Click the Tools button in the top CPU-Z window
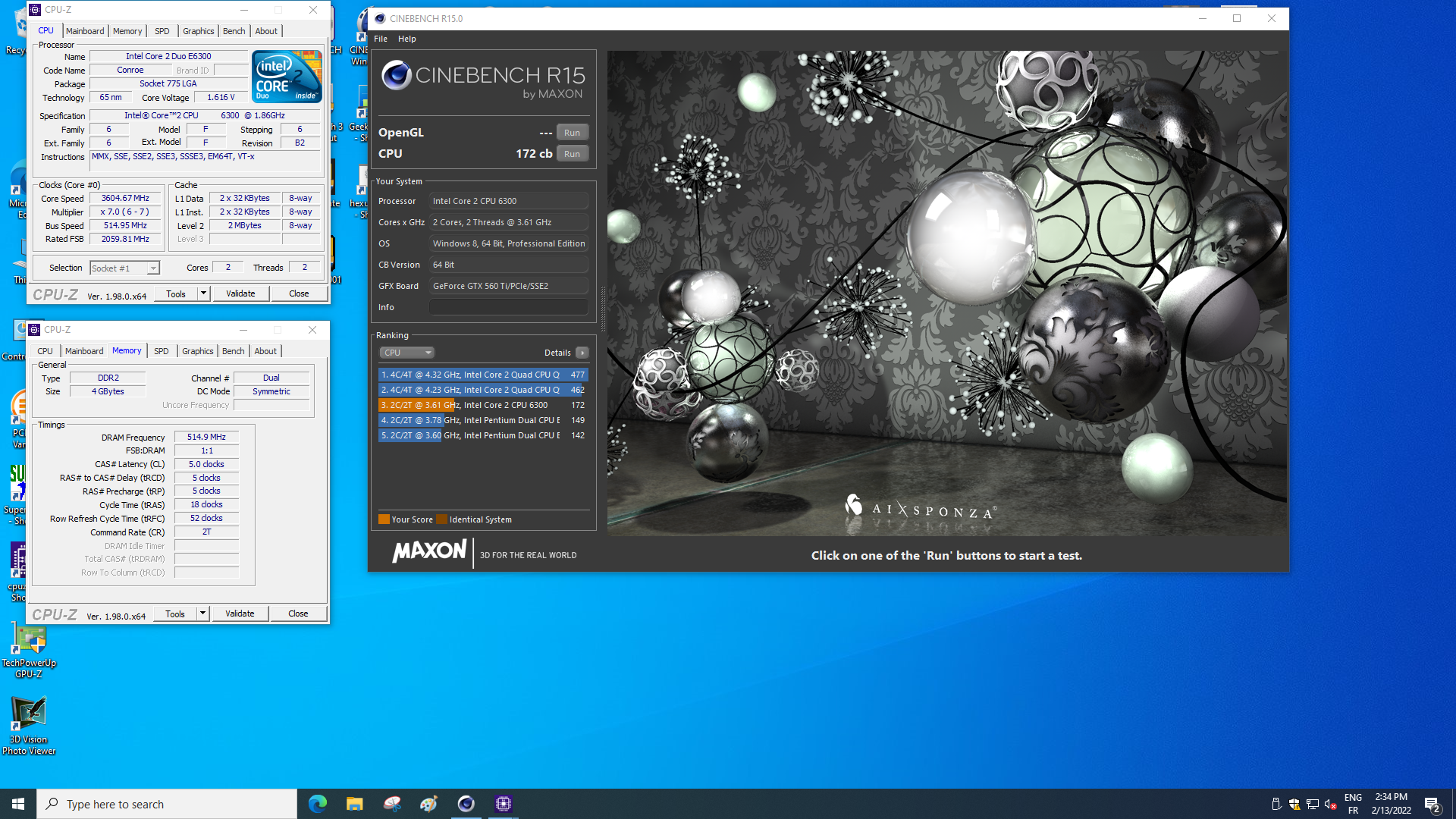Image resolution: width=1456 pixels, height=819 pixels. (x=176, y=293)
